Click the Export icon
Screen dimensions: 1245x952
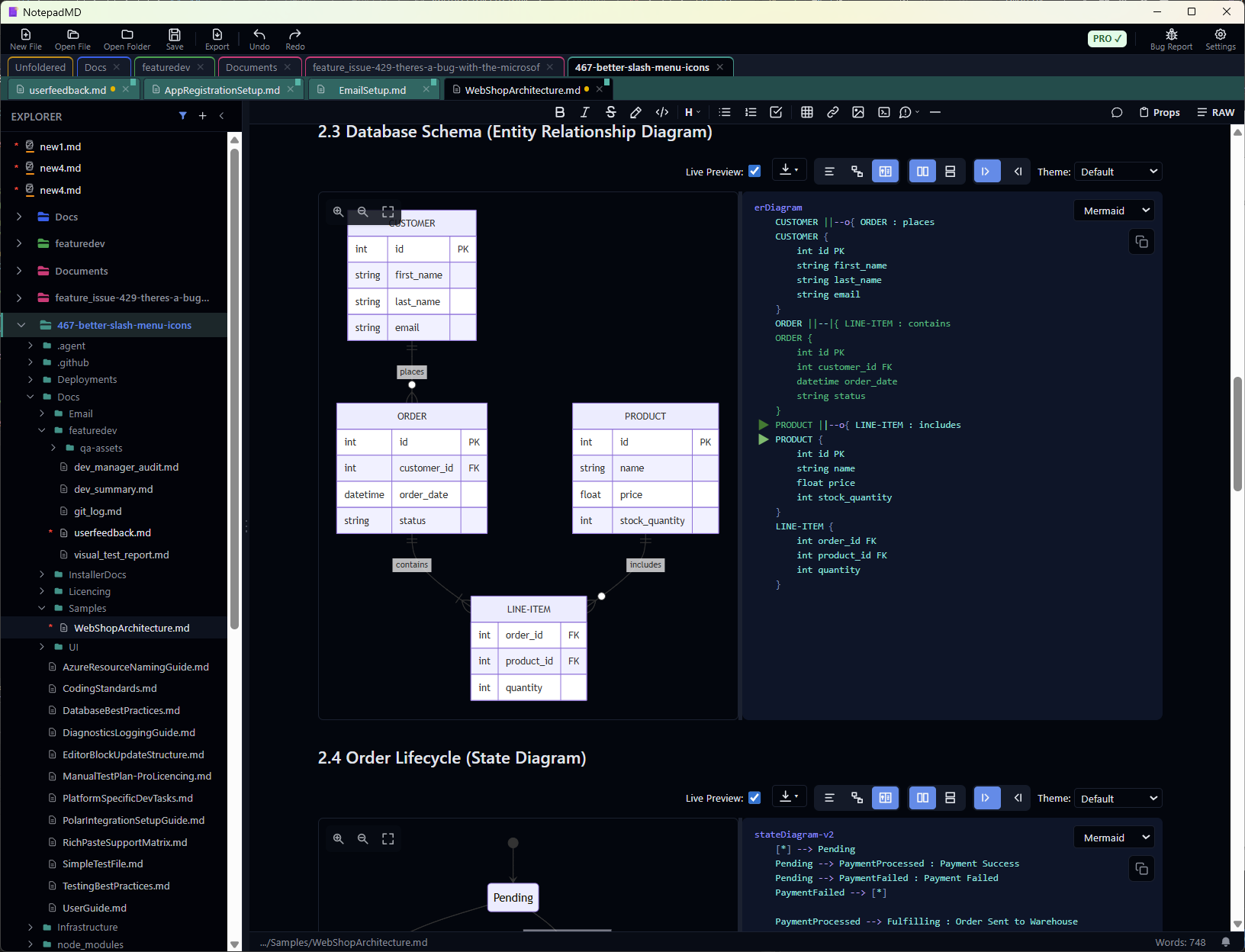point(217,39)
